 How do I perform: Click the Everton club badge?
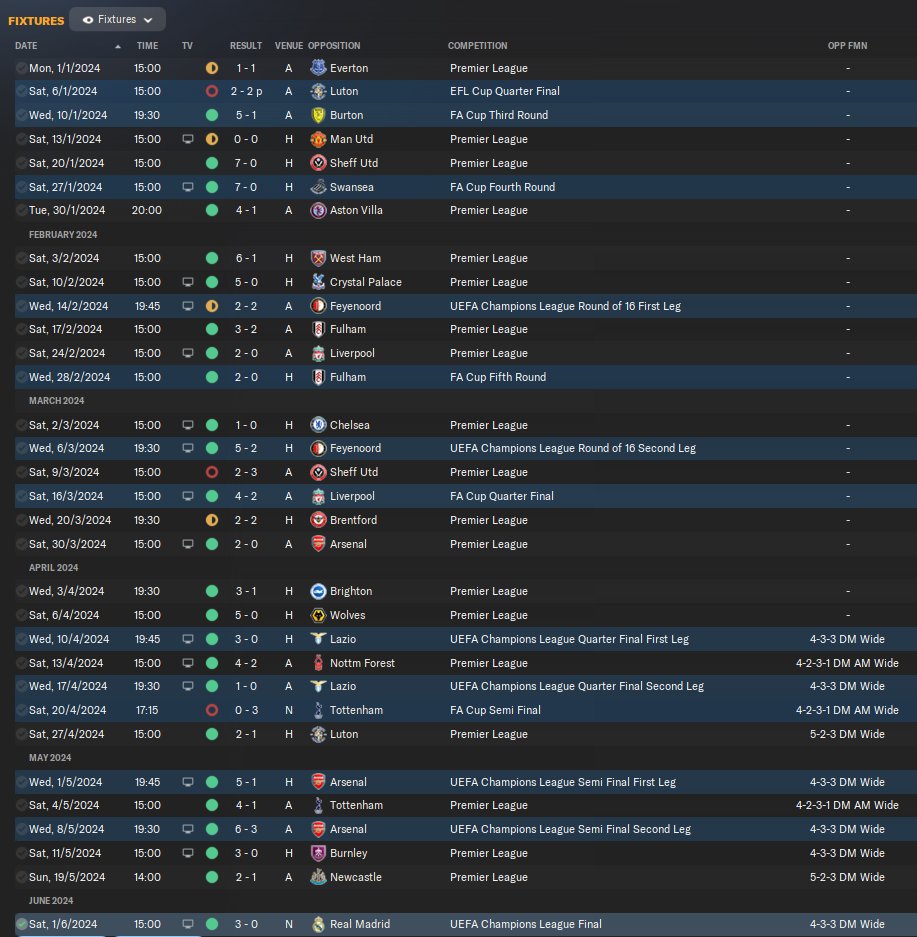(x=318, y=68)
